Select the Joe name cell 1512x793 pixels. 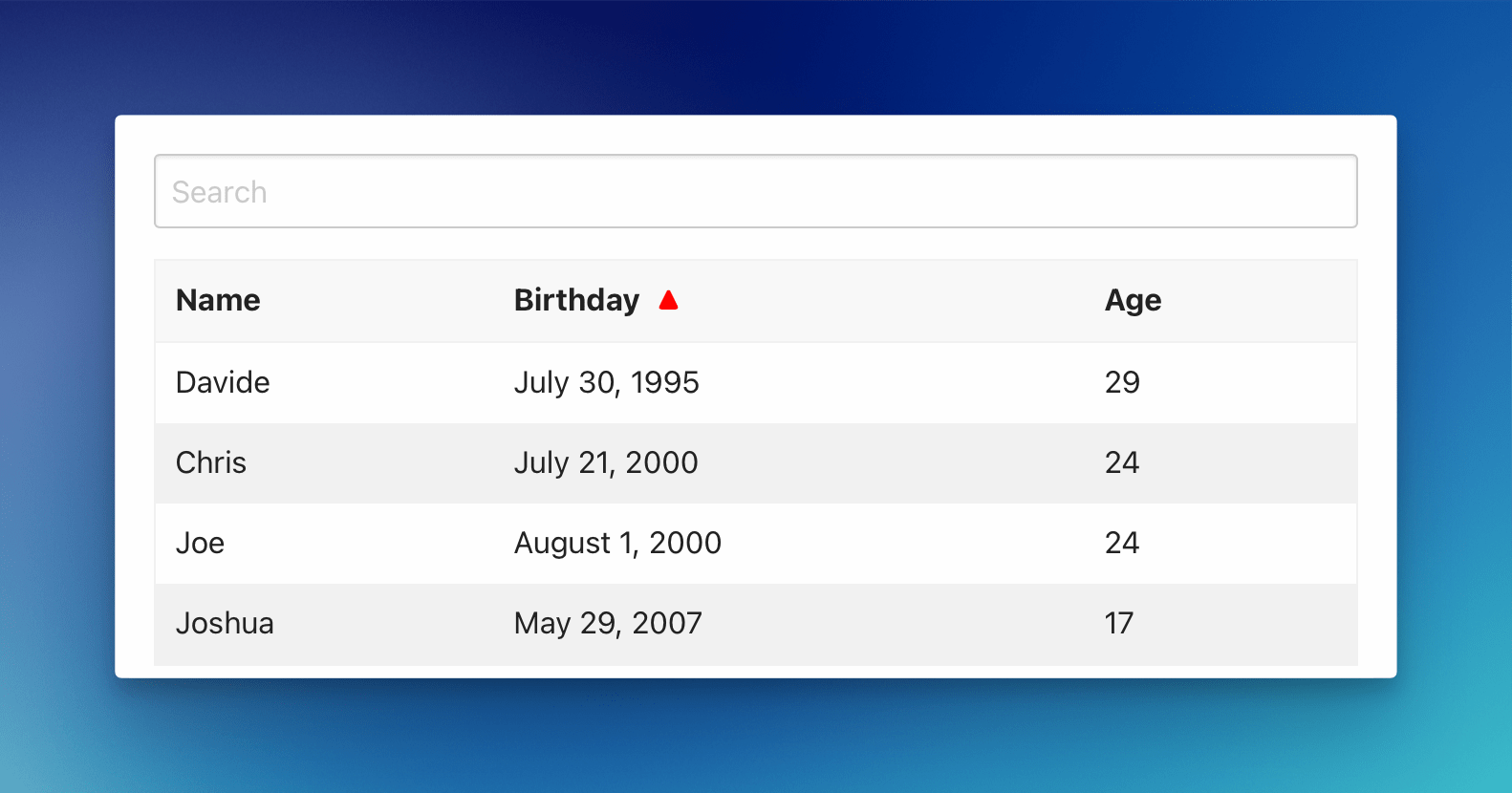point(201,543)
